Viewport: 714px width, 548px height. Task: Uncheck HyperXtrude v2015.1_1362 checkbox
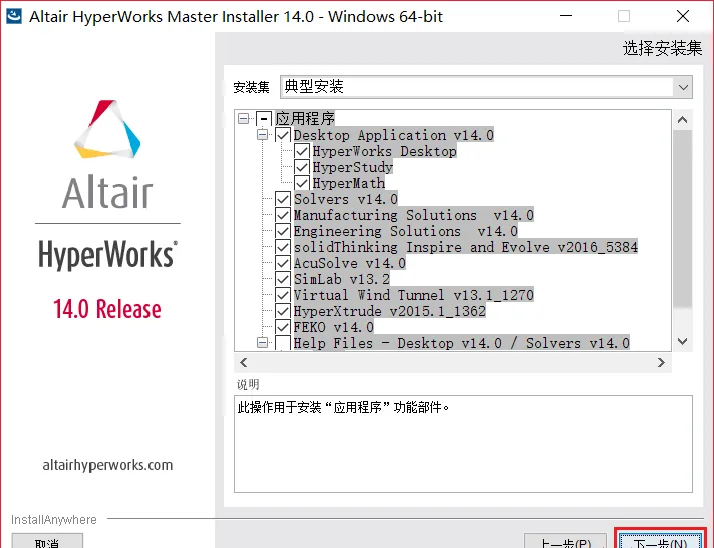tap(283, 311)
